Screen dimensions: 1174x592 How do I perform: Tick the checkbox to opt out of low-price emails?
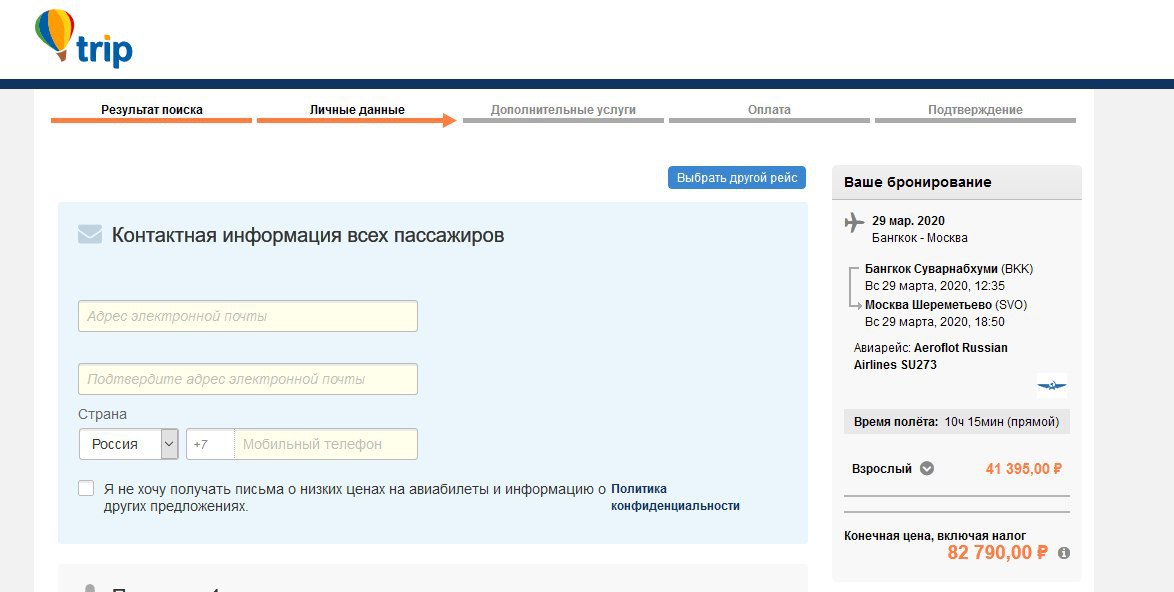tap(86, 489)
